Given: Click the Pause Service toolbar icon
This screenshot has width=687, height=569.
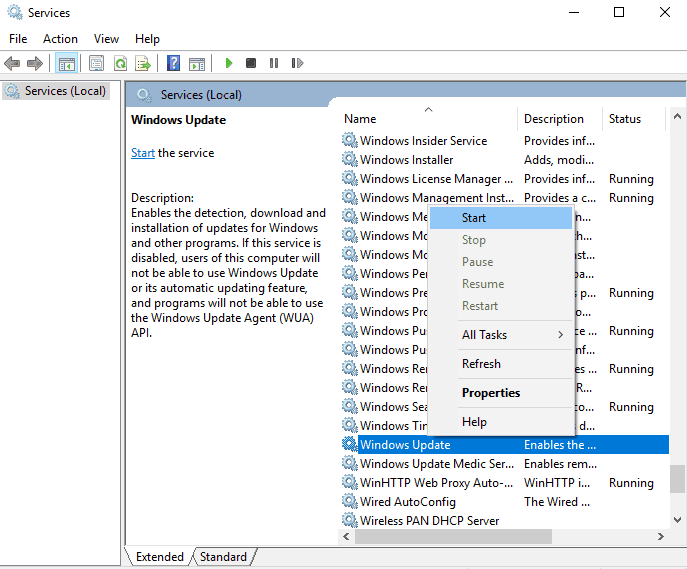Looking at the screenshot, I should 274,64.
